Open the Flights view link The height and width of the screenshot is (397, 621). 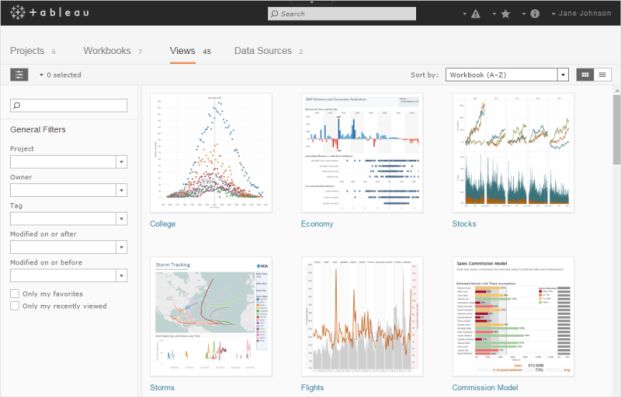point(312,387)
